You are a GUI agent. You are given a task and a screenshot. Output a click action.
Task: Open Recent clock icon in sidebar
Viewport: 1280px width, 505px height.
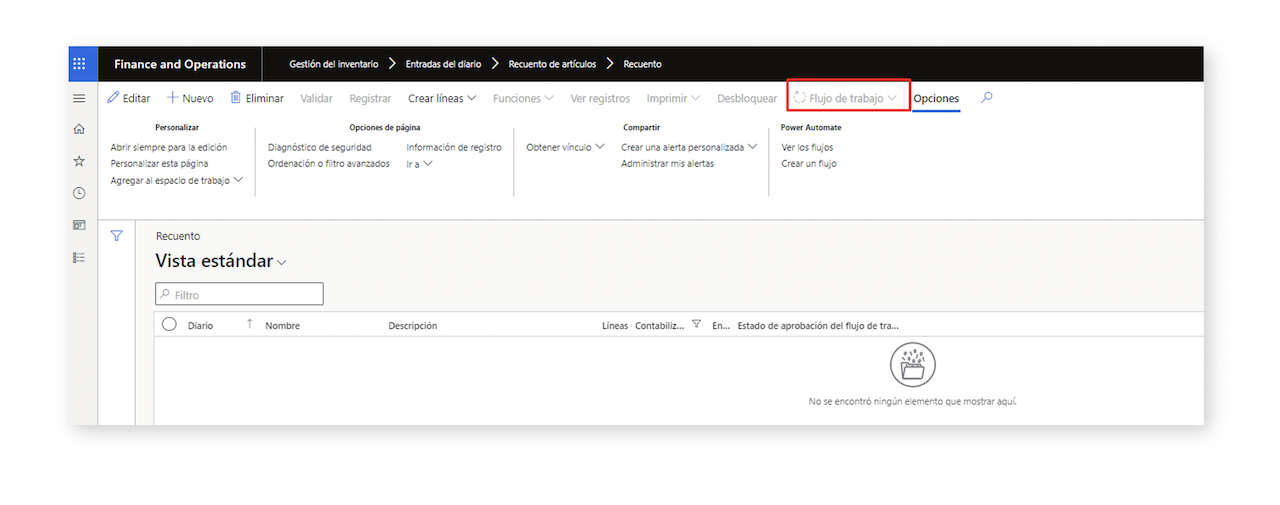click(x=79, y=193)
